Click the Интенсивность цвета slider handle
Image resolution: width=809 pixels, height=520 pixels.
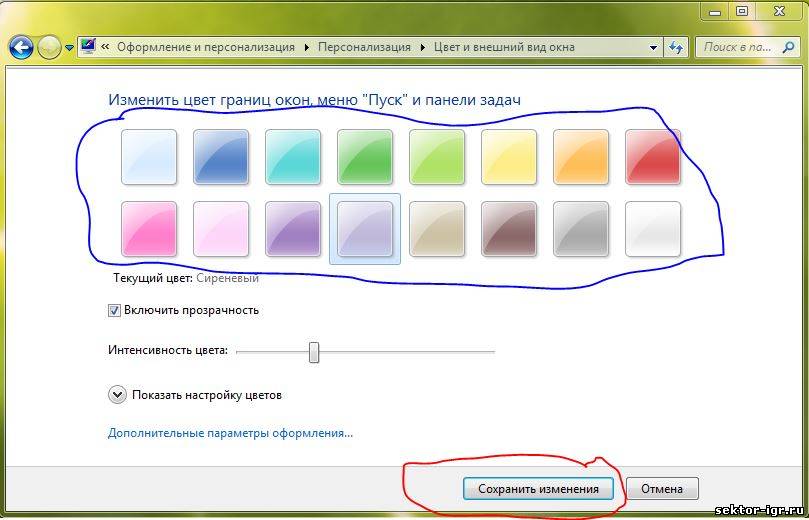point(314,352)
